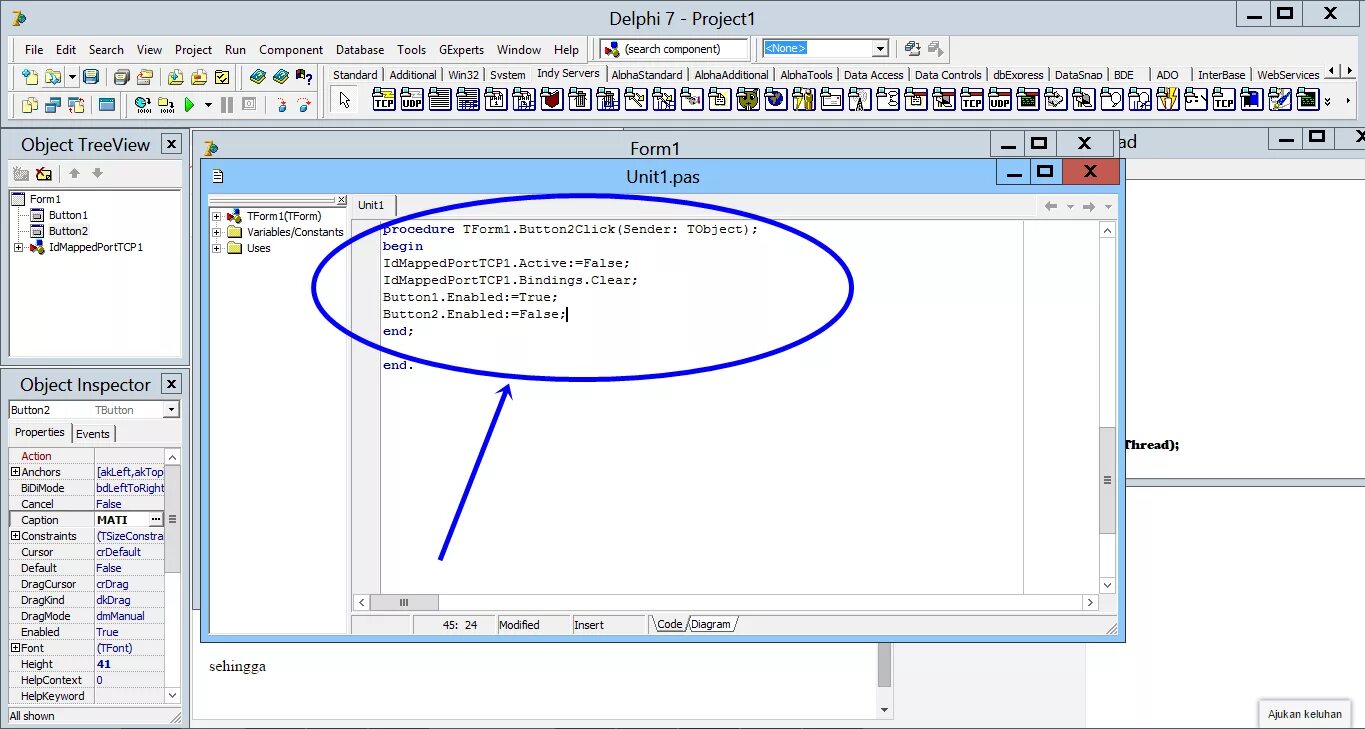Screen dimensions: 1365x729
Task: Switch to the Standard palette tab
Action: pos(355,75)
